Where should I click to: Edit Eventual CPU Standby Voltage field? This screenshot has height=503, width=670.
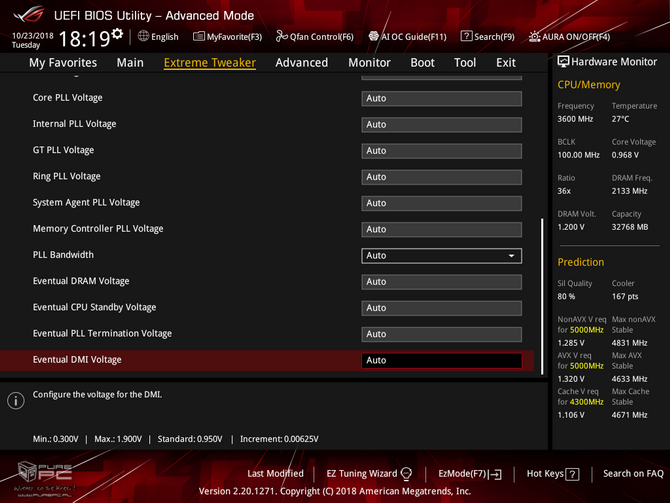point(441,308)
